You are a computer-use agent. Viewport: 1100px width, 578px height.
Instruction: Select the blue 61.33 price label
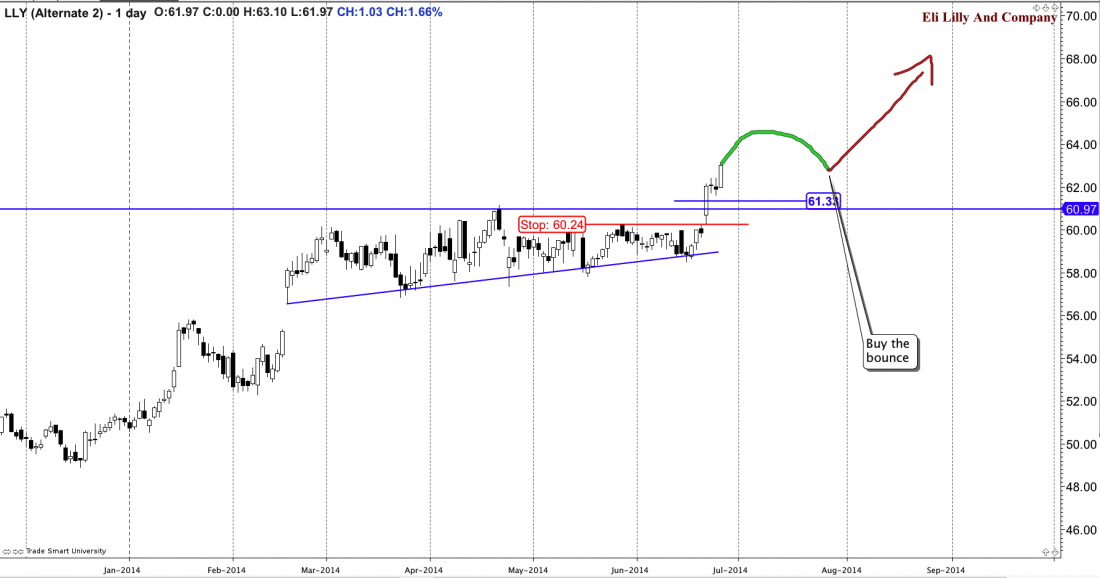tap(821, 201)
